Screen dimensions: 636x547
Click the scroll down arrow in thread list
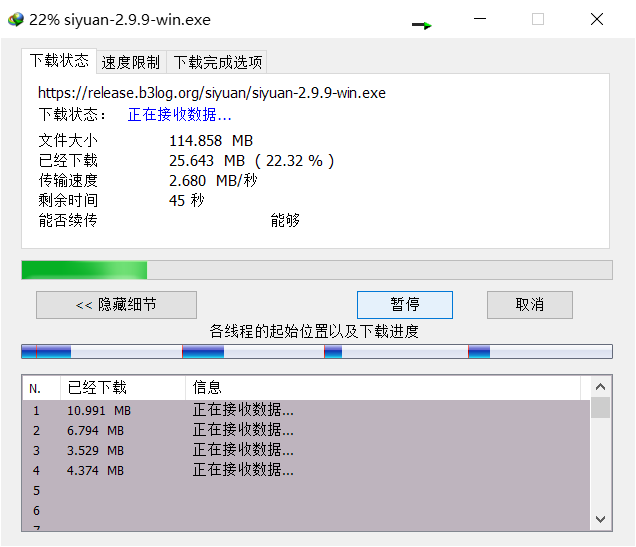click(601, 519)
